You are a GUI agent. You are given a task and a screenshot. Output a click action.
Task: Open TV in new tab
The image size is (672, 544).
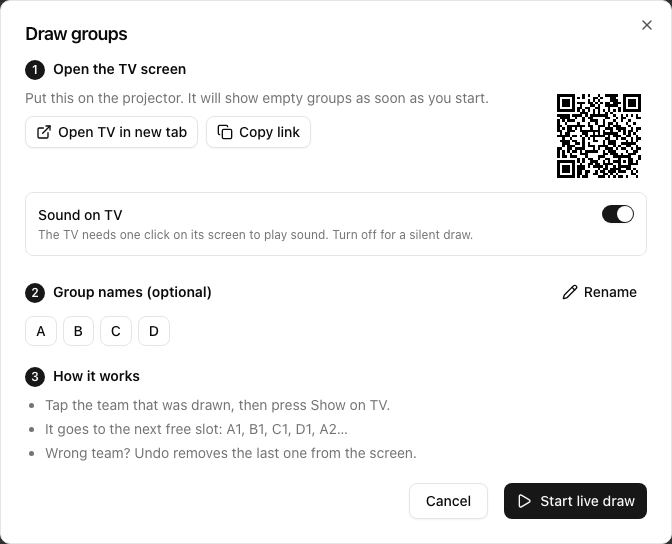(x=111, y=132)
